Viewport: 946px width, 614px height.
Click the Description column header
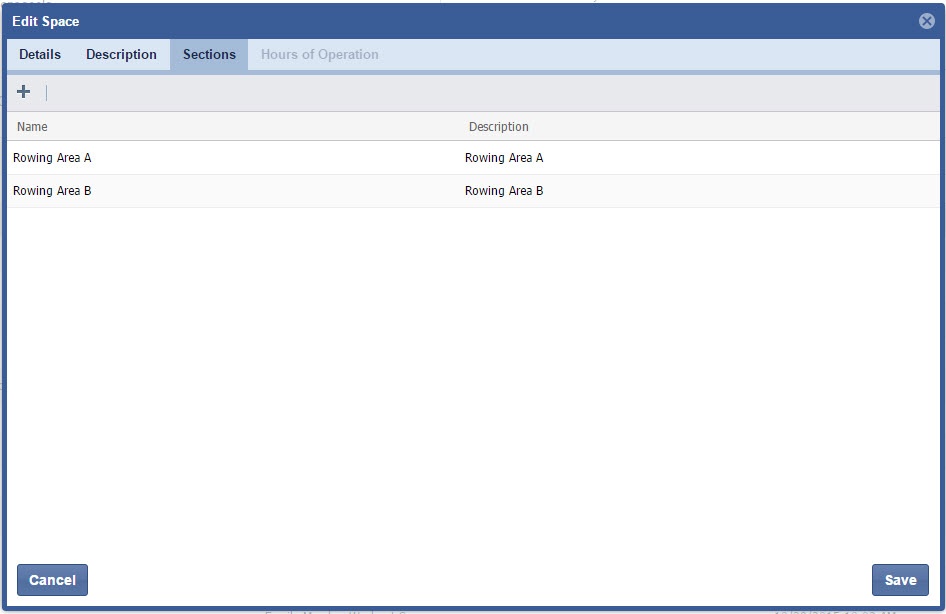(x=498, y=127)
